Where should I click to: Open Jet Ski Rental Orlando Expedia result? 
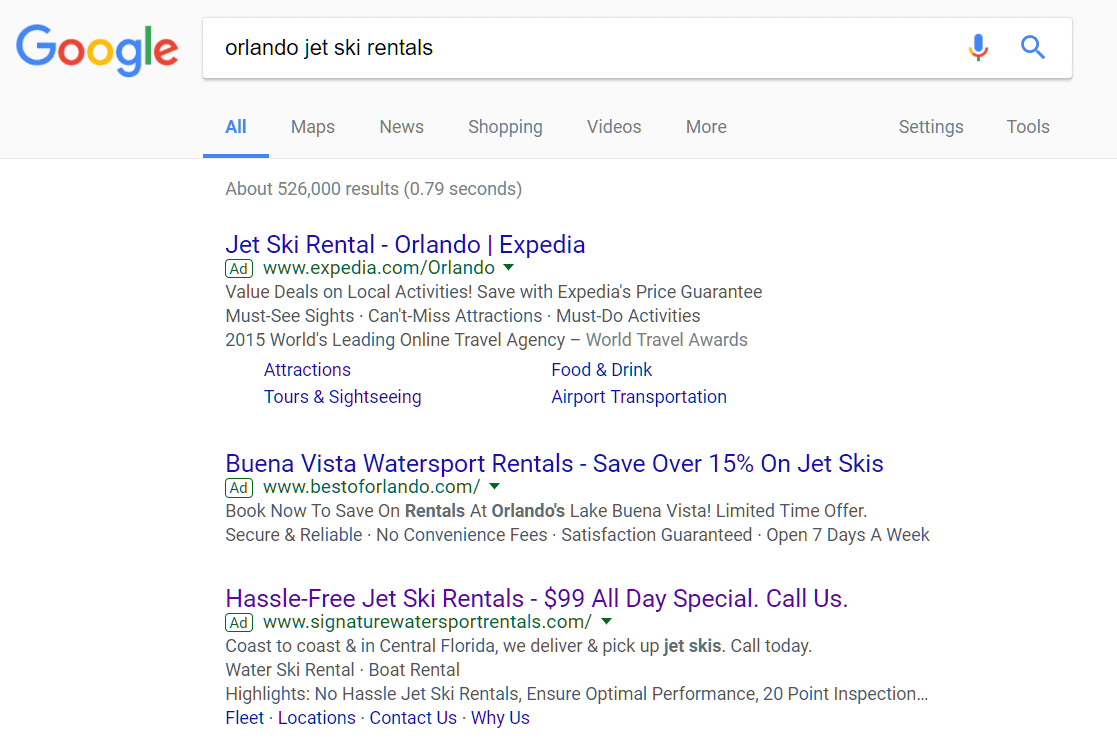[x=405, y=244]
